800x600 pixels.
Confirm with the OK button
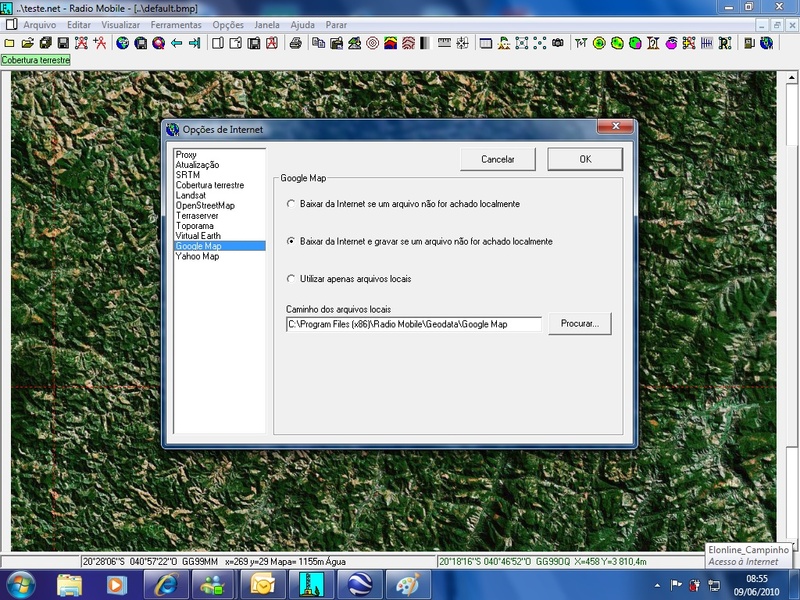585,159
